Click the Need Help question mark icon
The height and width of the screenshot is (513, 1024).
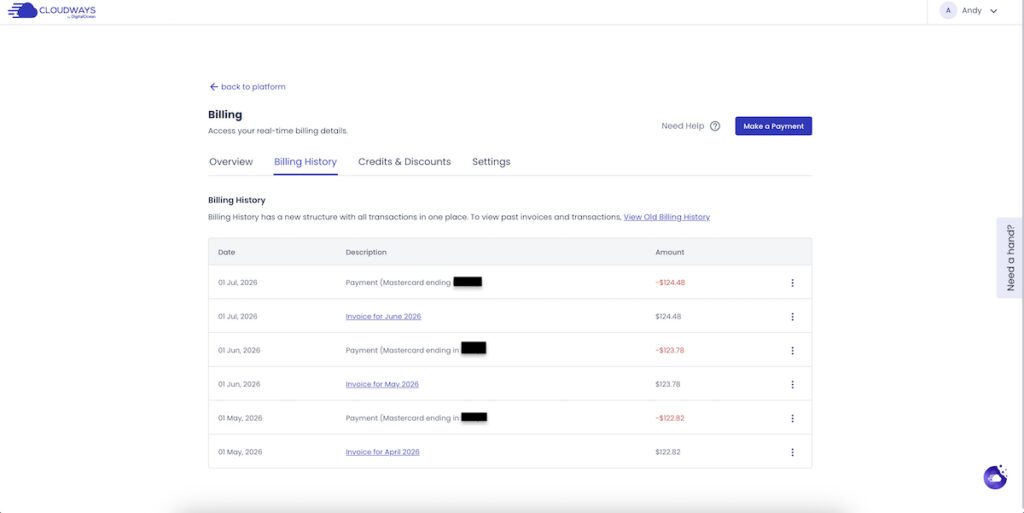(x=715, y=126)
